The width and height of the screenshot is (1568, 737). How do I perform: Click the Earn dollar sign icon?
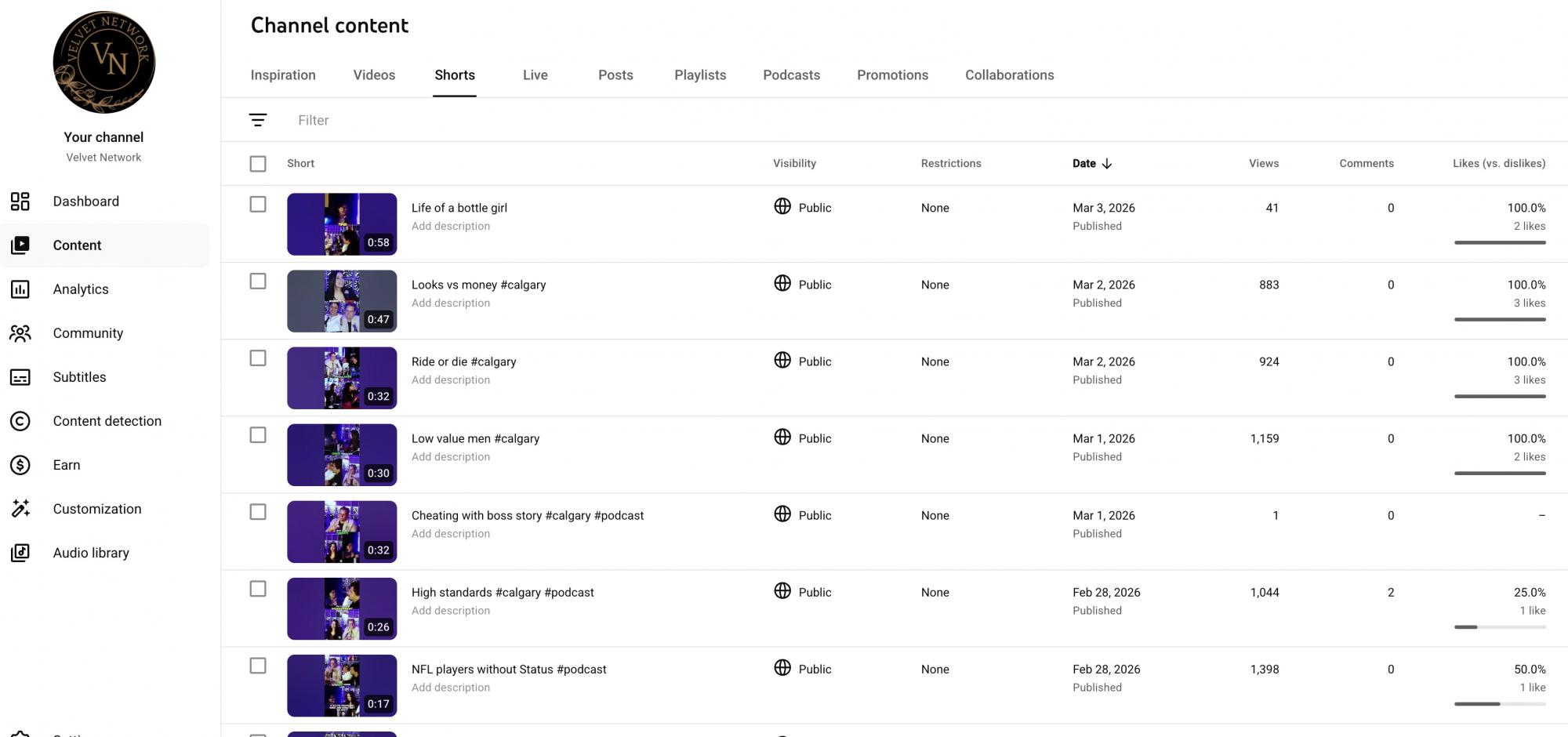[x=20, y=465]
